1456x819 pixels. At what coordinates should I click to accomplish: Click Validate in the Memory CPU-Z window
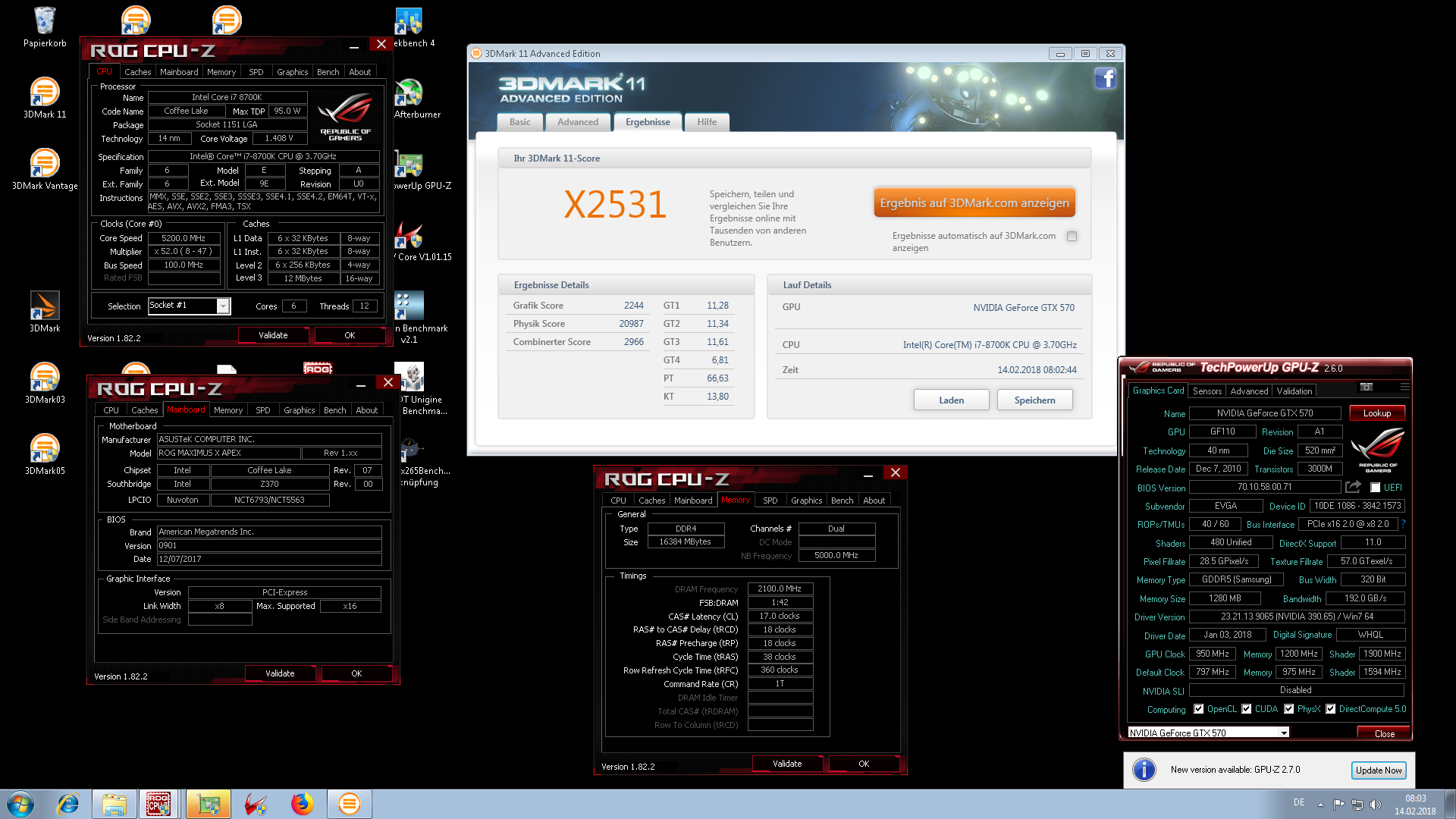pyautogui.click(x=787, y=764)
